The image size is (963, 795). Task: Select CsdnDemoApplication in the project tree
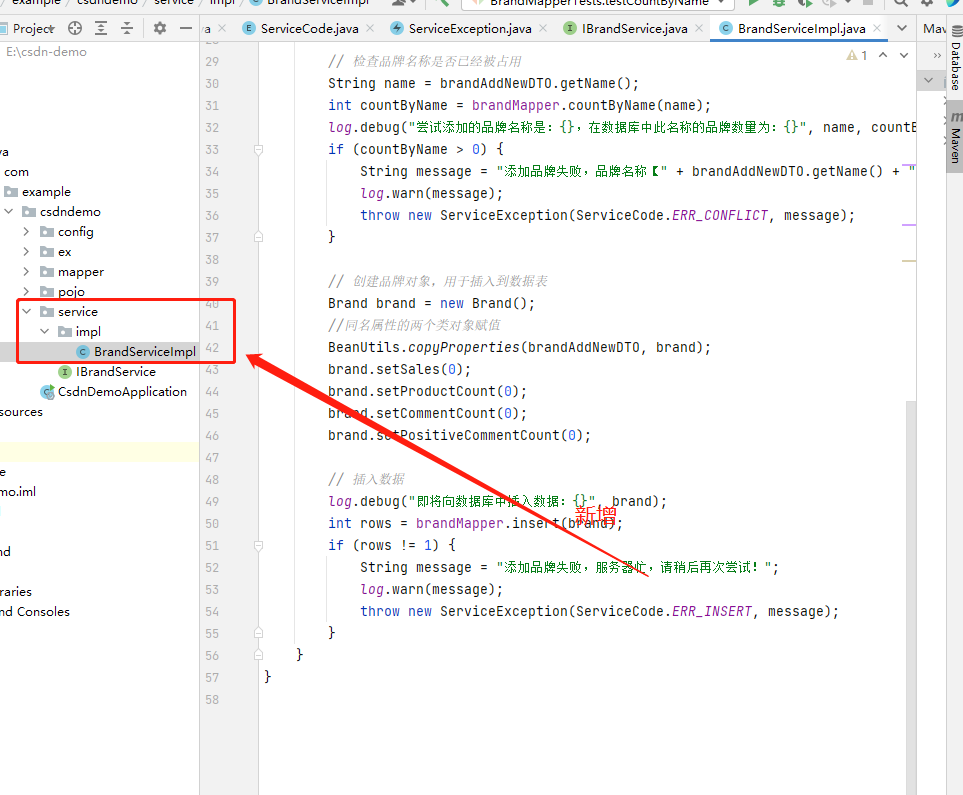(x=122, y=391)
